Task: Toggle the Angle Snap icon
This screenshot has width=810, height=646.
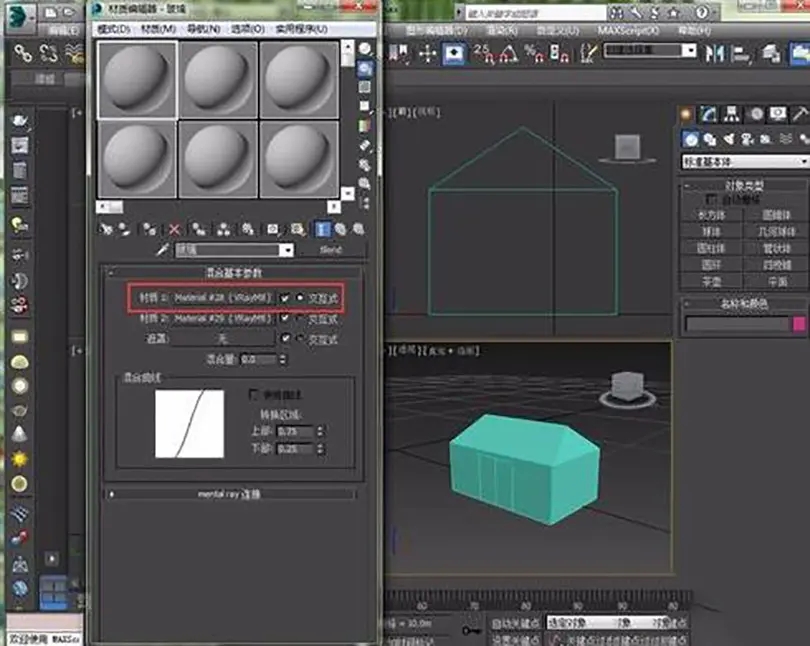Action: 508,53
